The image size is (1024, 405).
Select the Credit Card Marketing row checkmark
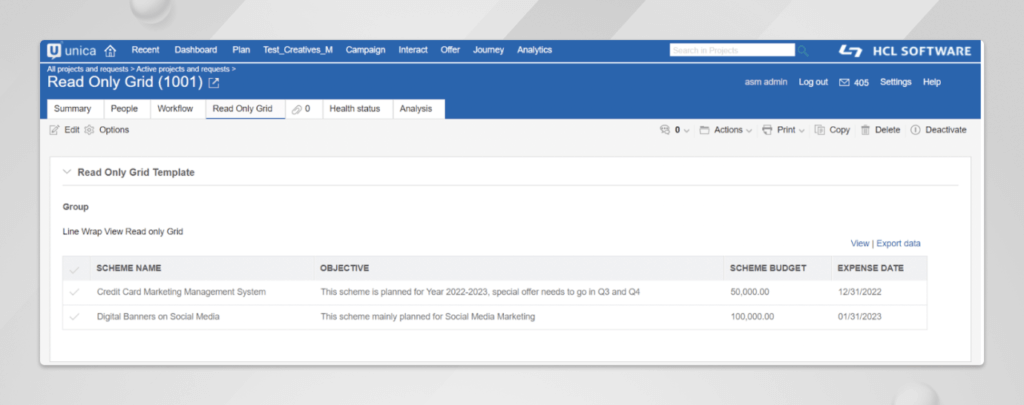point(74,292)
